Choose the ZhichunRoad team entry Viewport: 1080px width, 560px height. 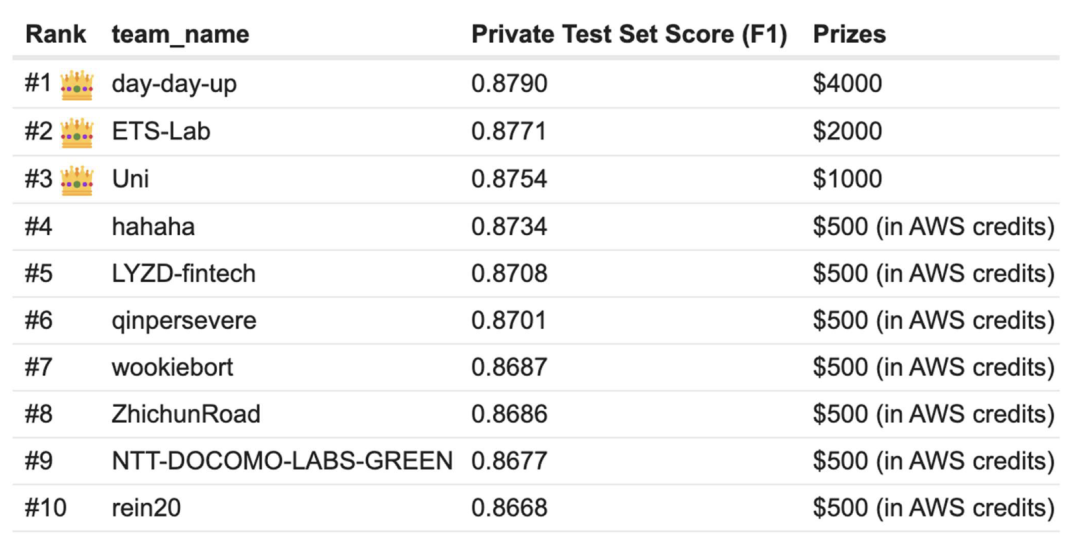(186, 414)
